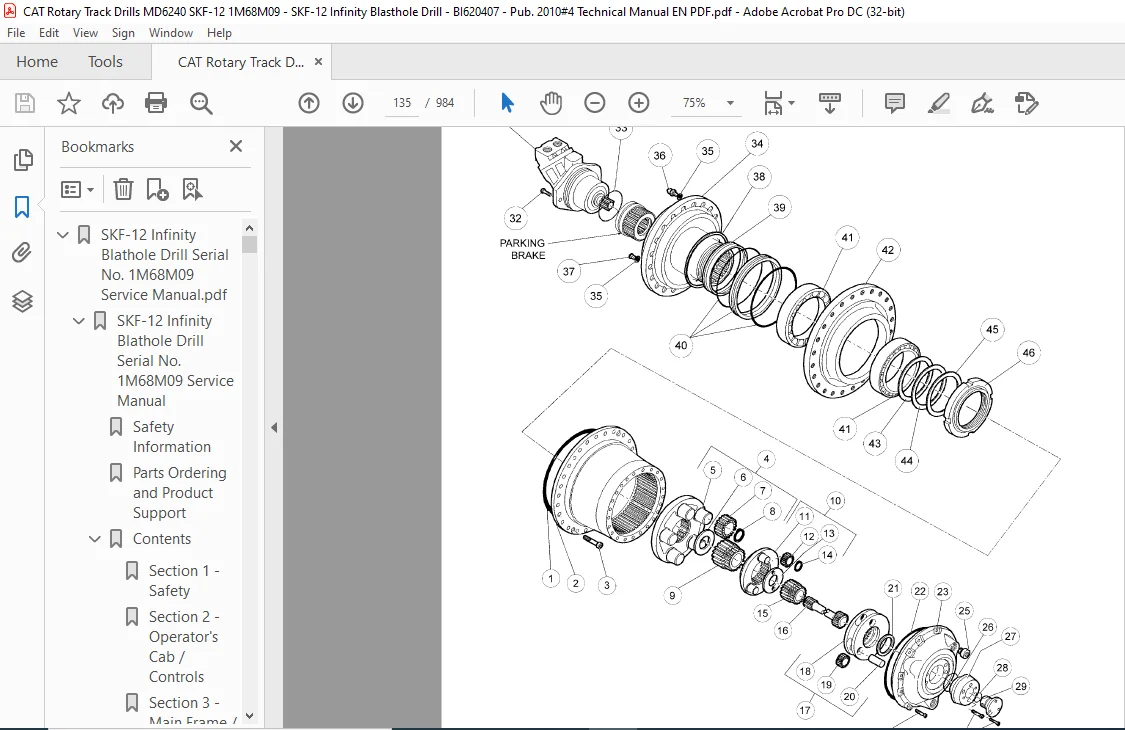Open the Attachments paperclip panel
Screen dimensions: 1125x730
coord(22,253)
